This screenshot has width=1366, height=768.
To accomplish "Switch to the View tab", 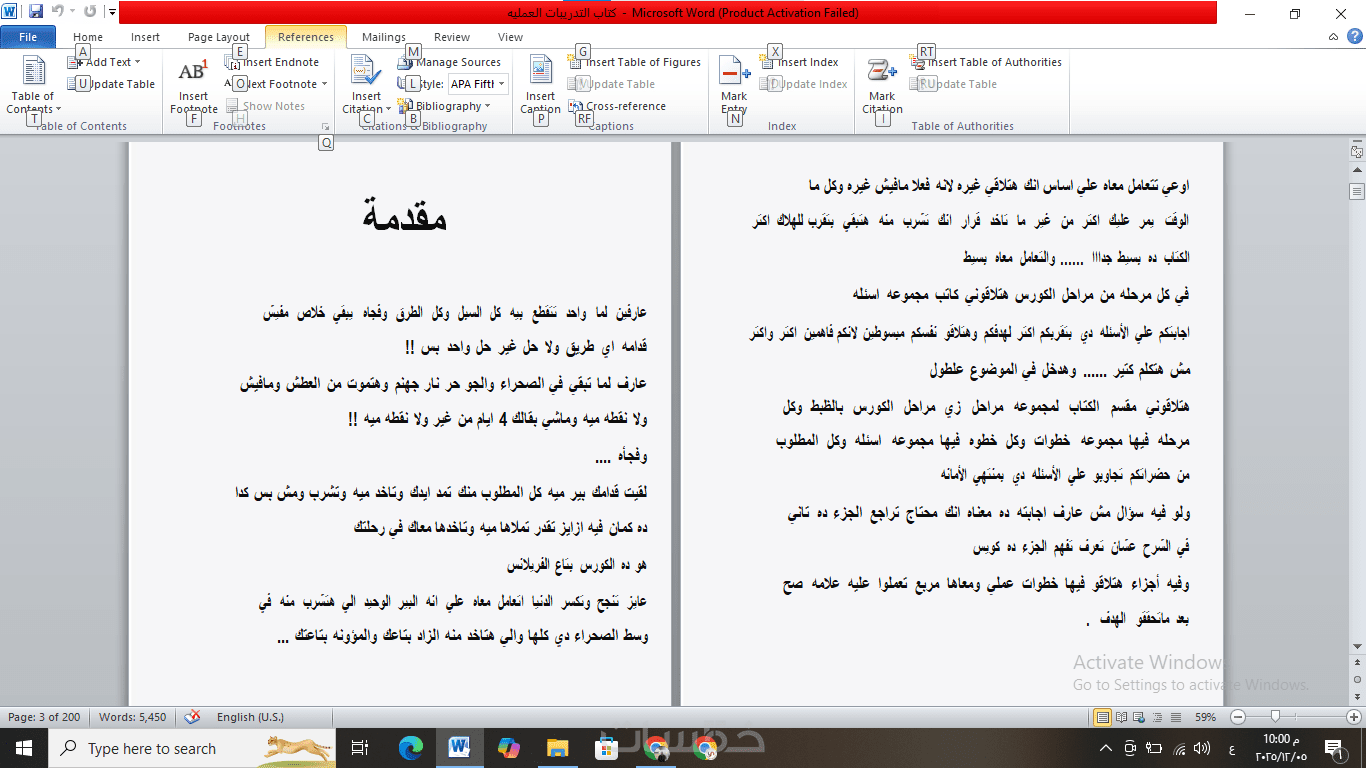I will (510, 37).
